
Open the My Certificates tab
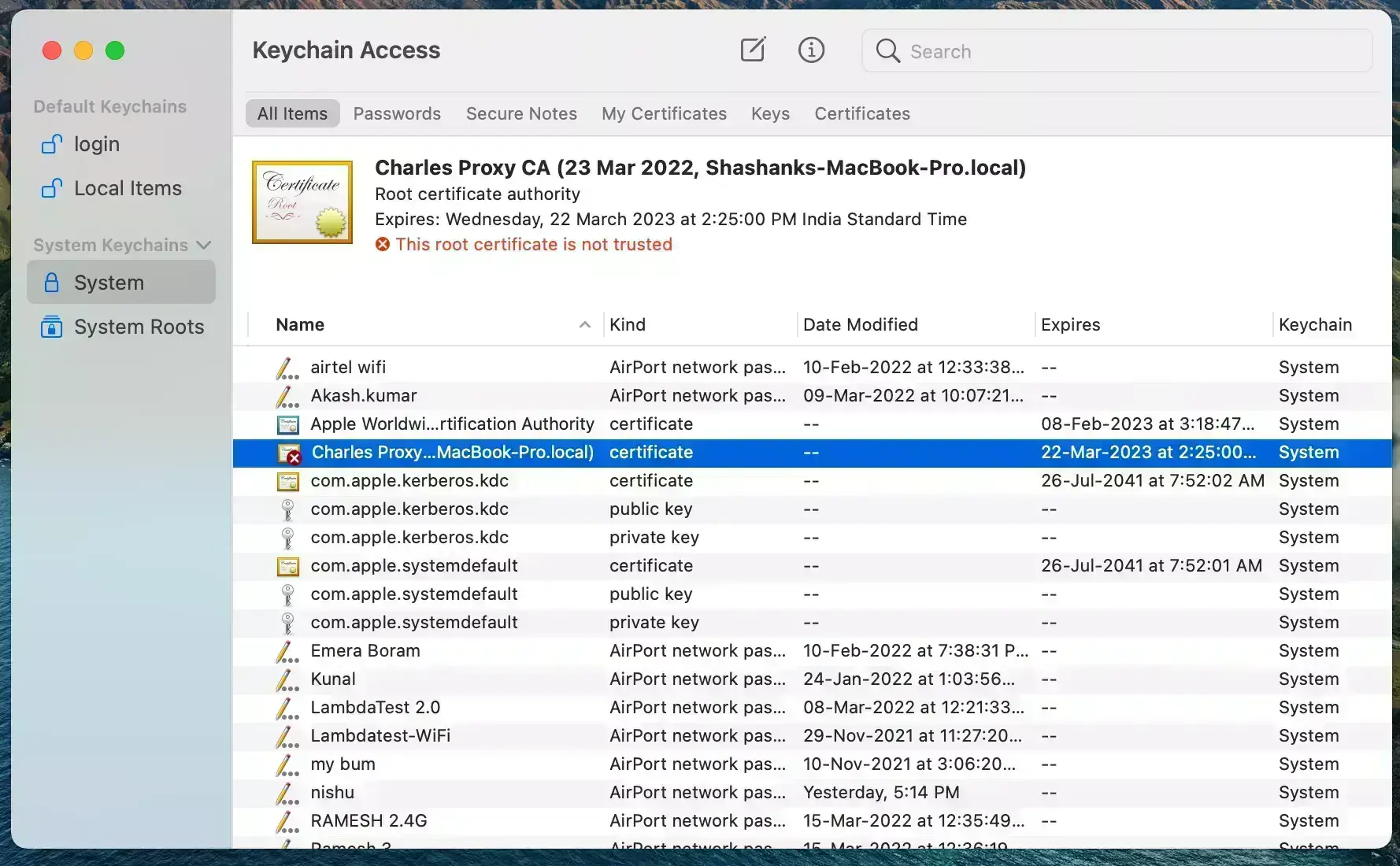coord(664,113)
